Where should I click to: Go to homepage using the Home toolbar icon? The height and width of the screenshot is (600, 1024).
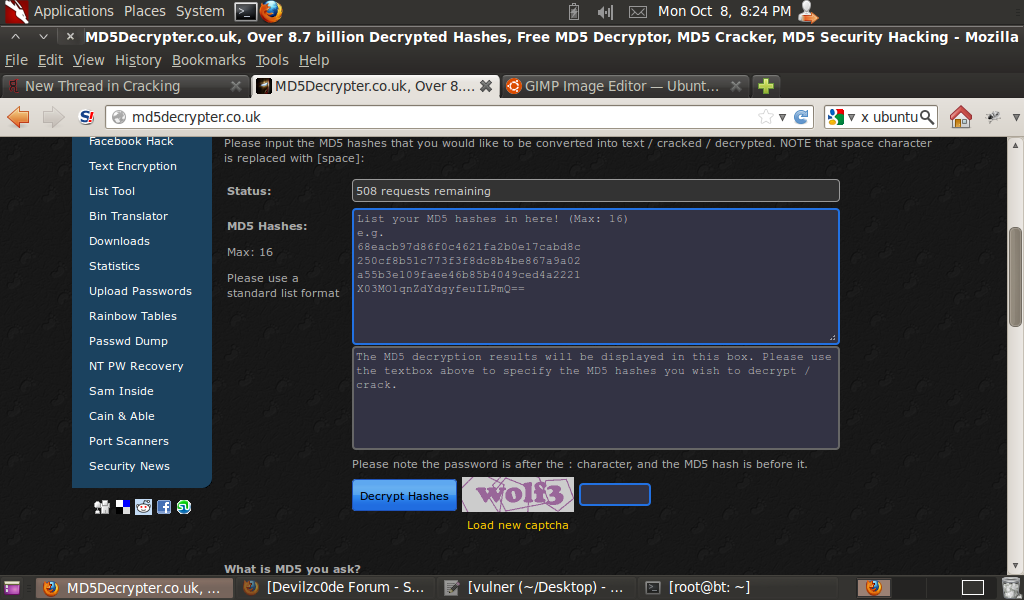[960, 117]
